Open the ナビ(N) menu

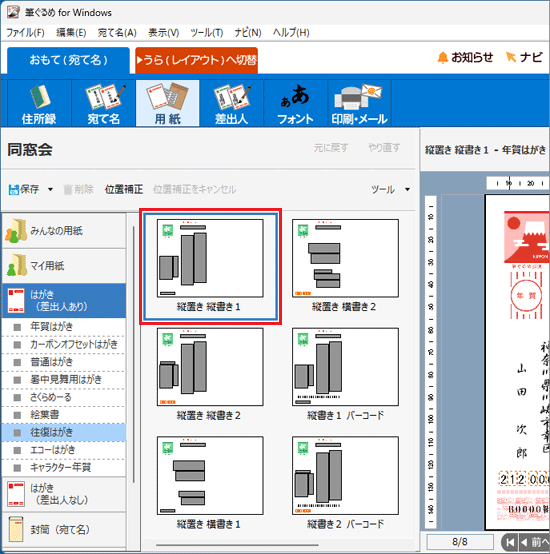(248, 33)
